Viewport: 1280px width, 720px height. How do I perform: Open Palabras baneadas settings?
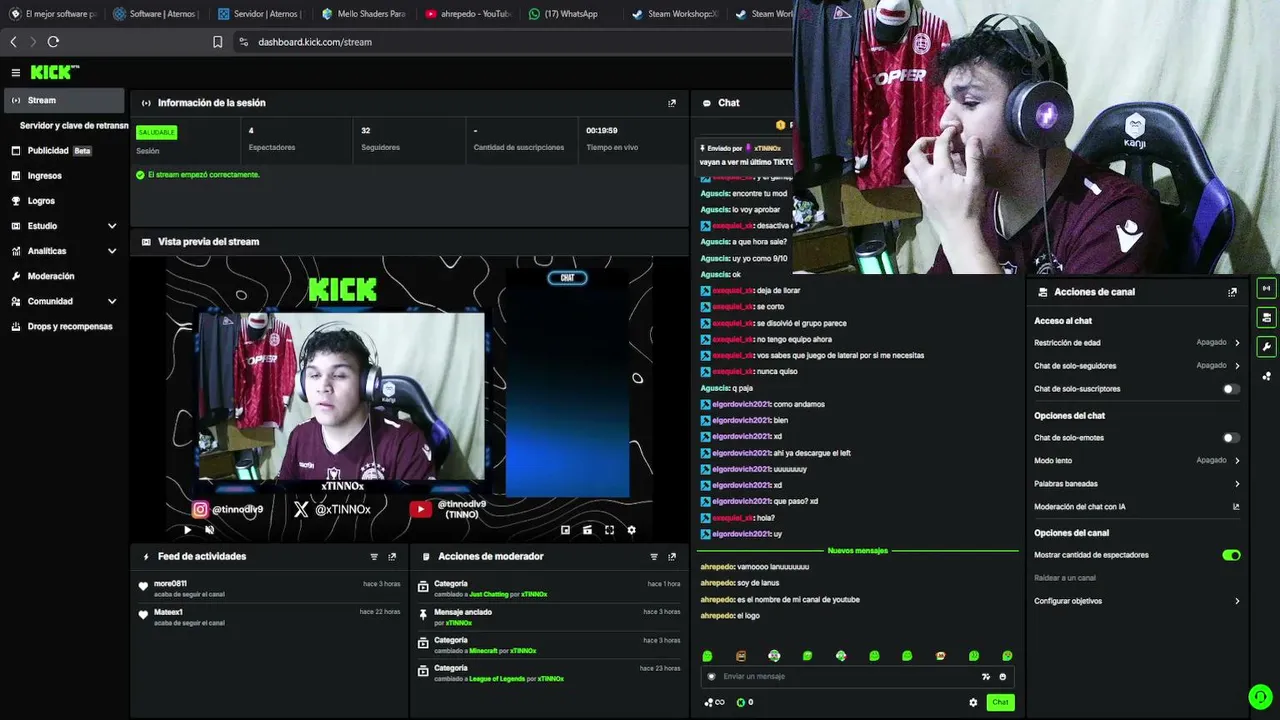(1137, 484)
